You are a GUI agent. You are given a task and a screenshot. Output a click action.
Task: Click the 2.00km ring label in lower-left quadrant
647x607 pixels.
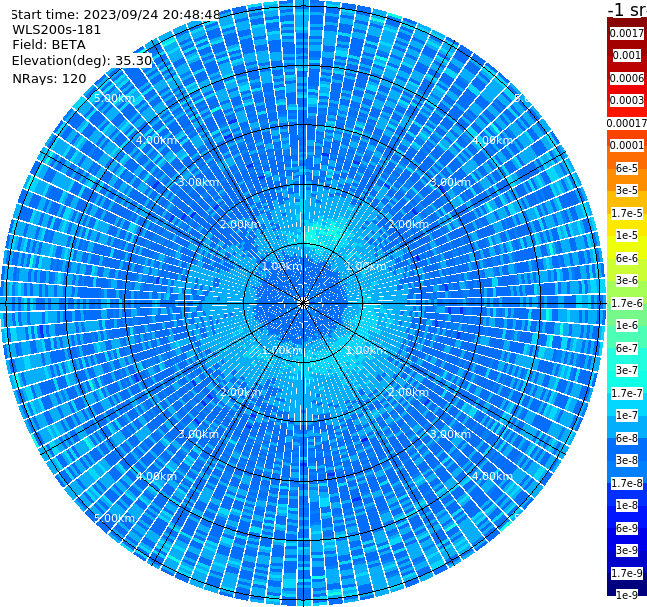pyautogui.click(x=241, y=392)
